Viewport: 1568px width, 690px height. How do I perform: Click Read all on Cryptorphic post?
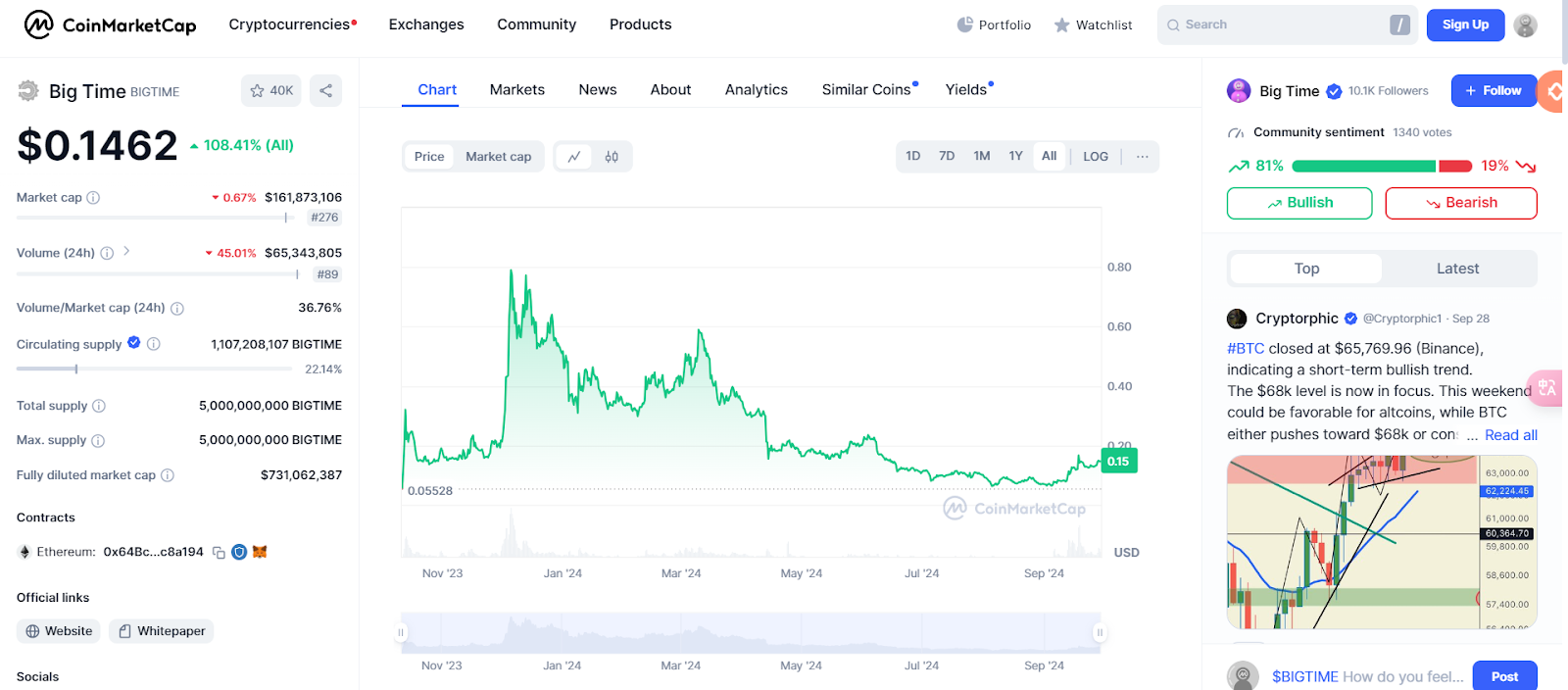tap(1511, 435)
